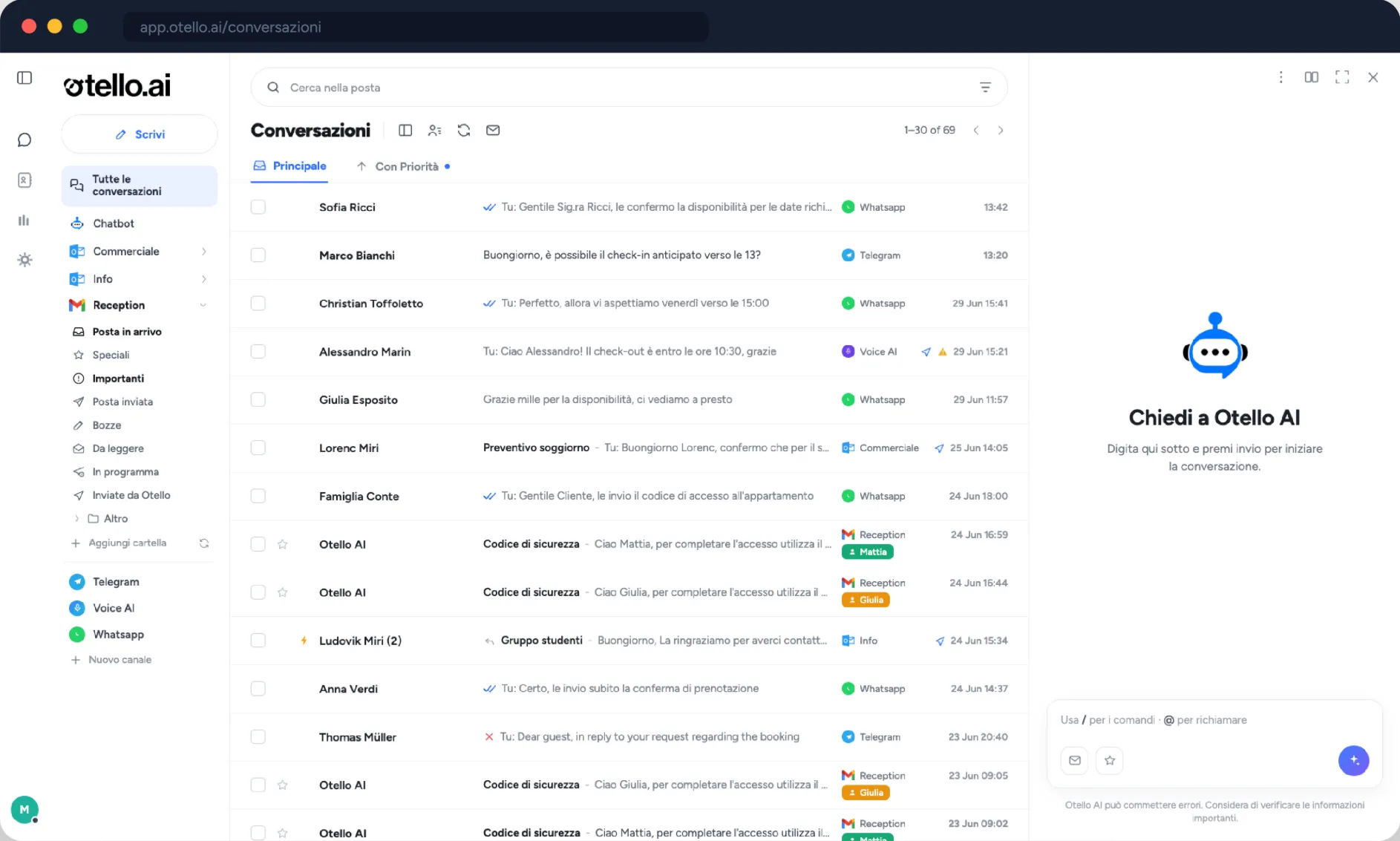This screenshot has width=1400, height=841.
Task: Open settings gear in left rail
Action: pyautogui.click(x=24, y=260)
